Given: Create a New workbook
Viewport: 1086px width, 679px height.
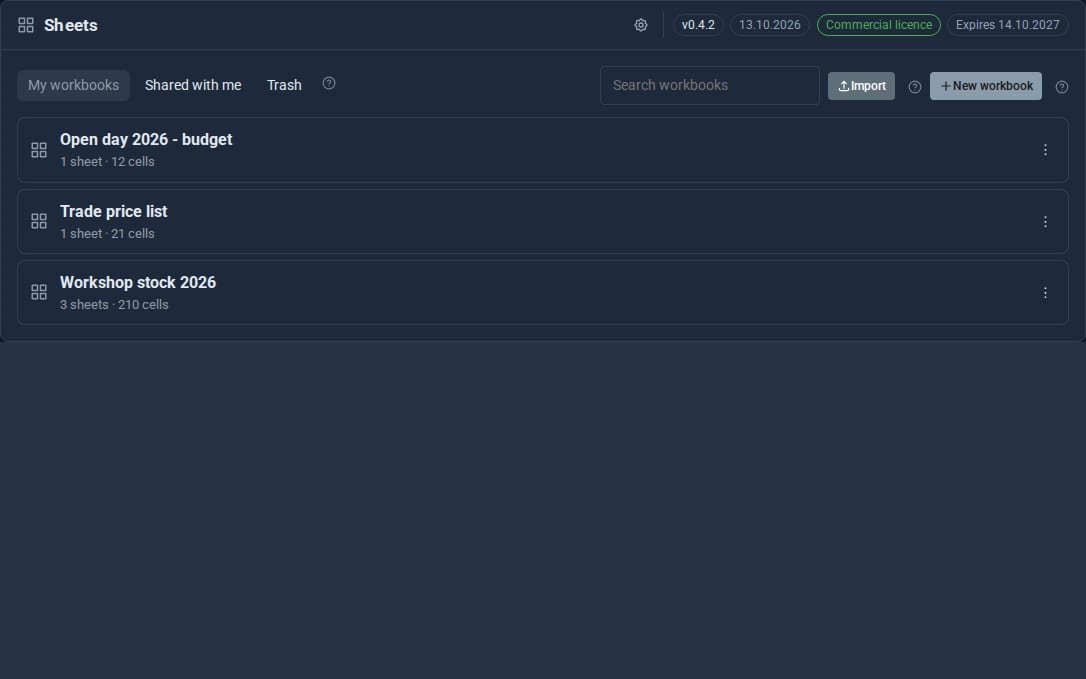Looking at the screenshot, I should pyautogui.click(x=986, y=86).
